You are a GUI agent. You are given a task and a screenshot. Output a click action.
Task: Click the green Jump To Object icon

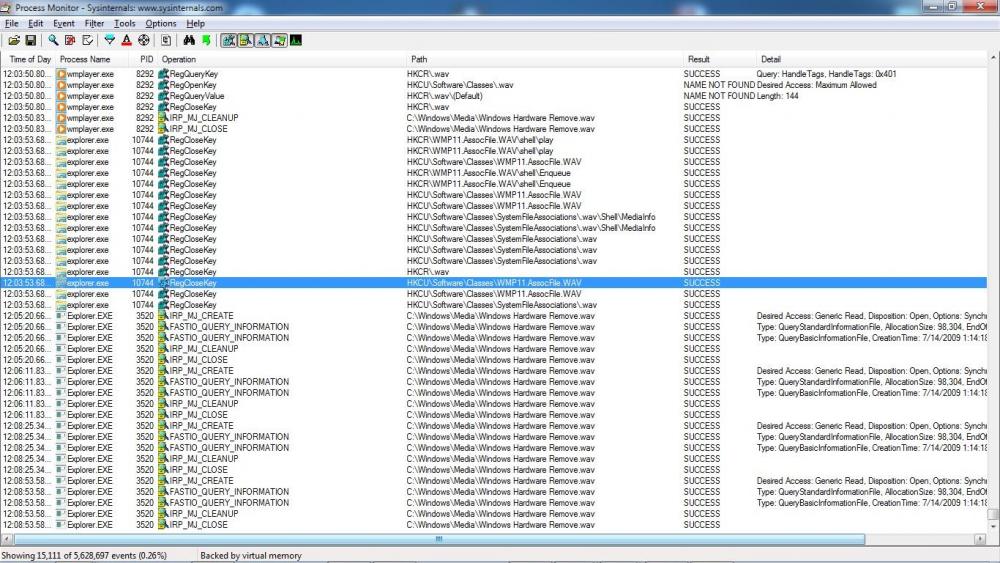pyautogui.click(x=206, y=41)
